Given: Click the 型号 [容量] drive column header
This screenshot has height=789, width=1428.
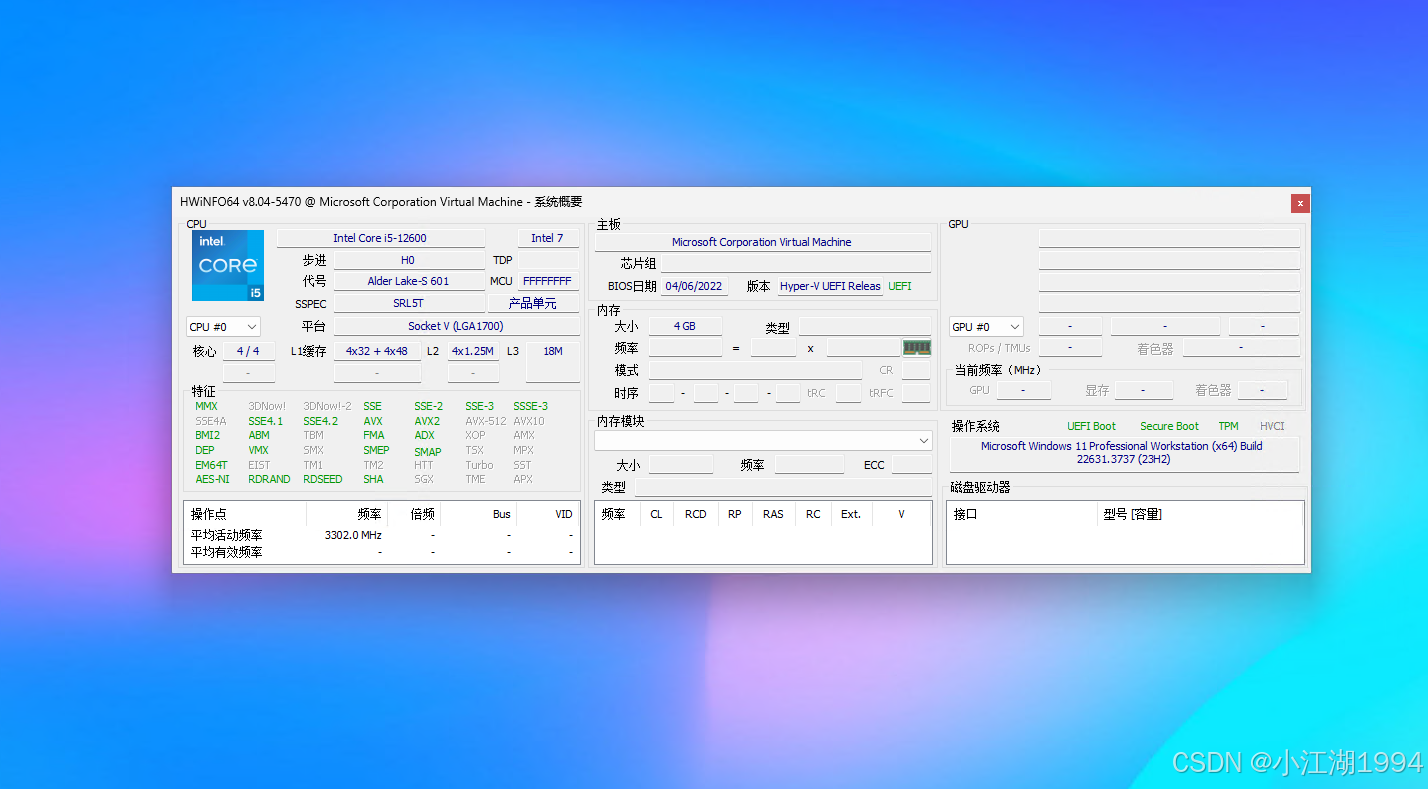Looking at the screenshot, I should coord(1199,514).
